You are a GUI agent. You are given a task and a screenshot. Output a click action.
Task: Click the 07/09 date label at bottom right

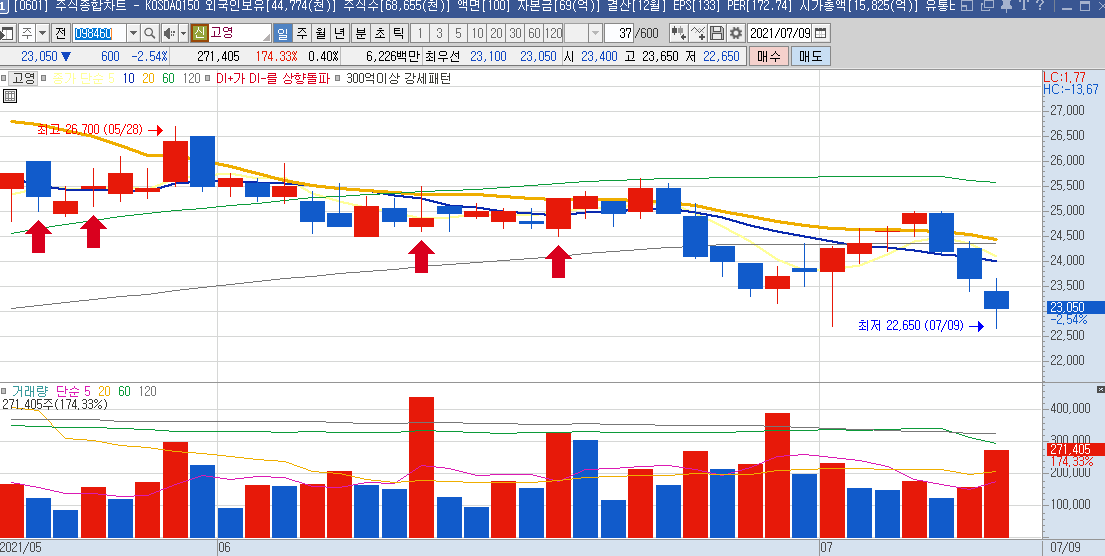pos(1066,547)
